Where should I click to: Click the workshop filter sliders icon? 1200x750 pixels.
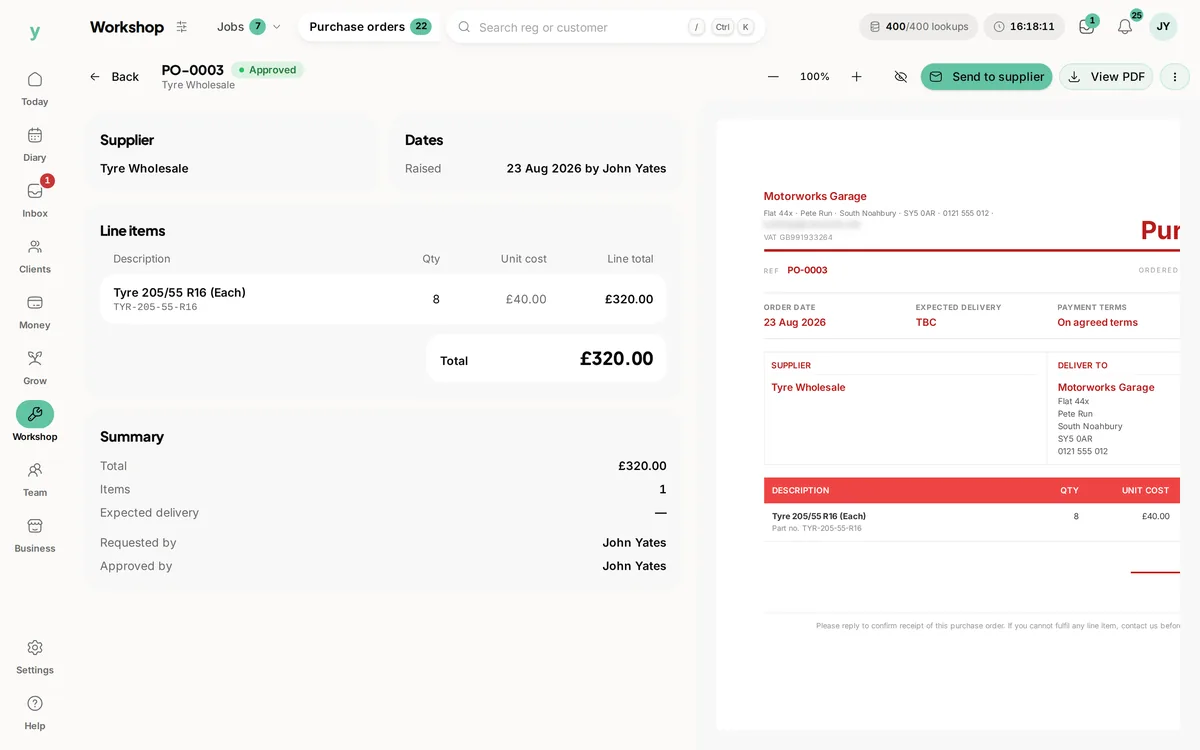click(x=182, y=27)
